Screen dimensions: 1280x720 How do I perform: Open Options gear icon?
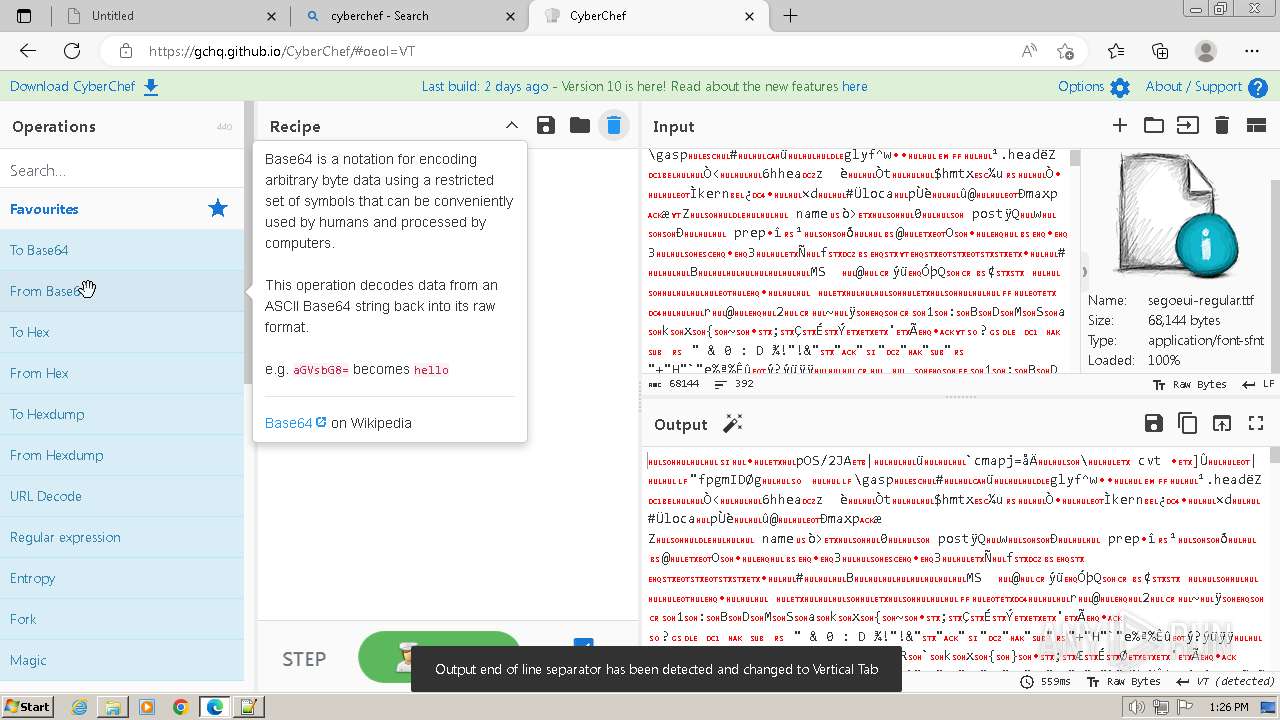click(x=1120, y=87)
